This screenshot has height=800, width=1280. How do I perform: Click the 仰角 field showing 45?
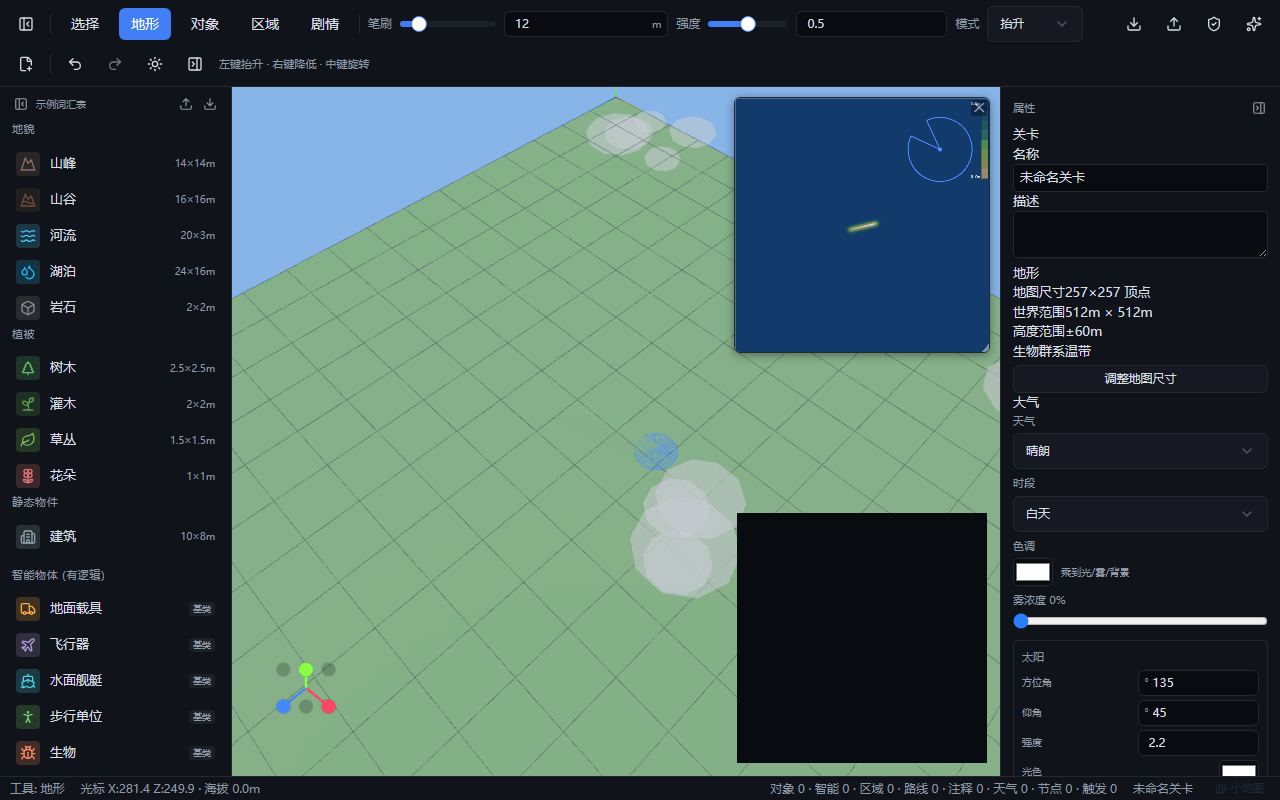(x=1198, y=713)
